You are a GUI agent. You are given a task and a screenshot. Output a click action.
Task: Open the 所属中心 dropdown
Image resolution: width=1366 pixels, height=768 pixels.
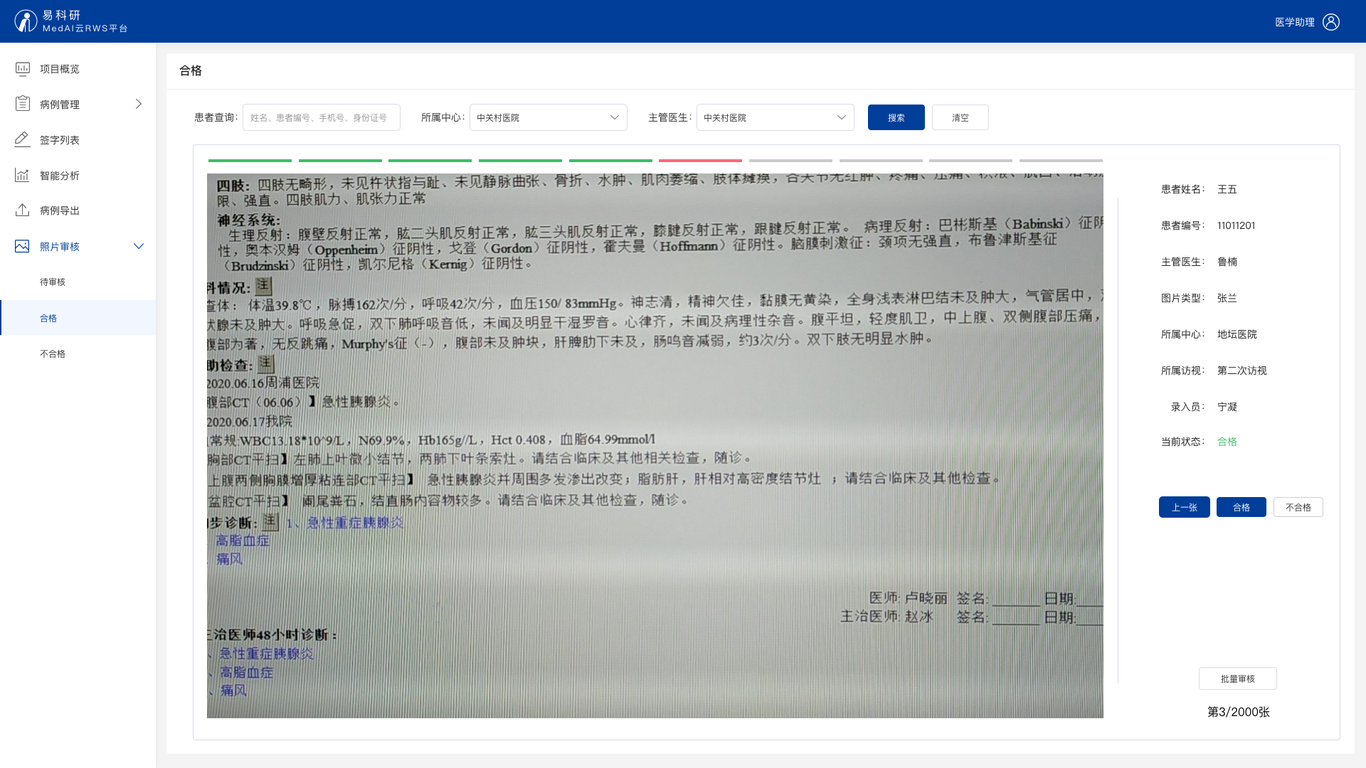548,117
